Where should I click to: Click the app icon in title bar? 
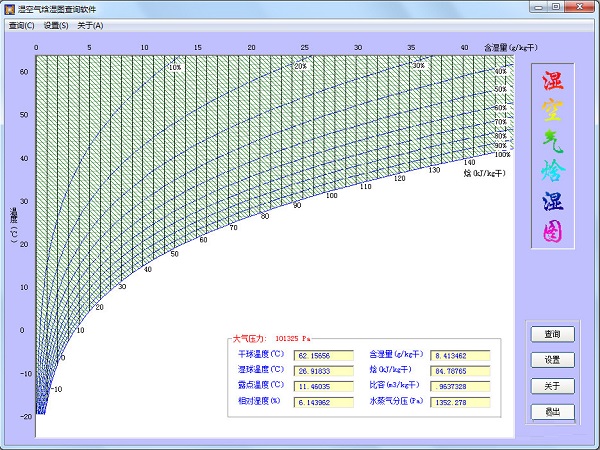(9, 8)
